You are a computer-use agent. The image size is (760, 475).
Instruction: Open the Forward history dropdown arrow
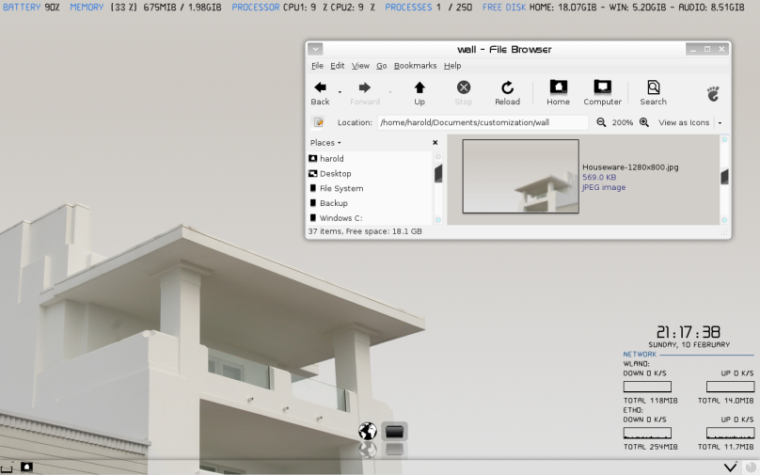point(390,92)
